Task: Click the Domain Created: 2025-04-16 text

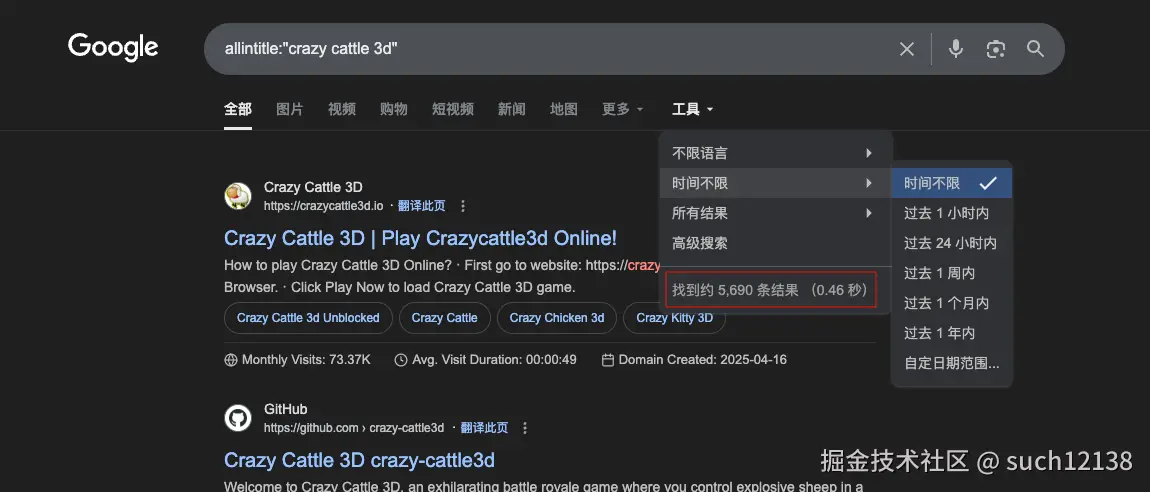Action: coord(703,360)
